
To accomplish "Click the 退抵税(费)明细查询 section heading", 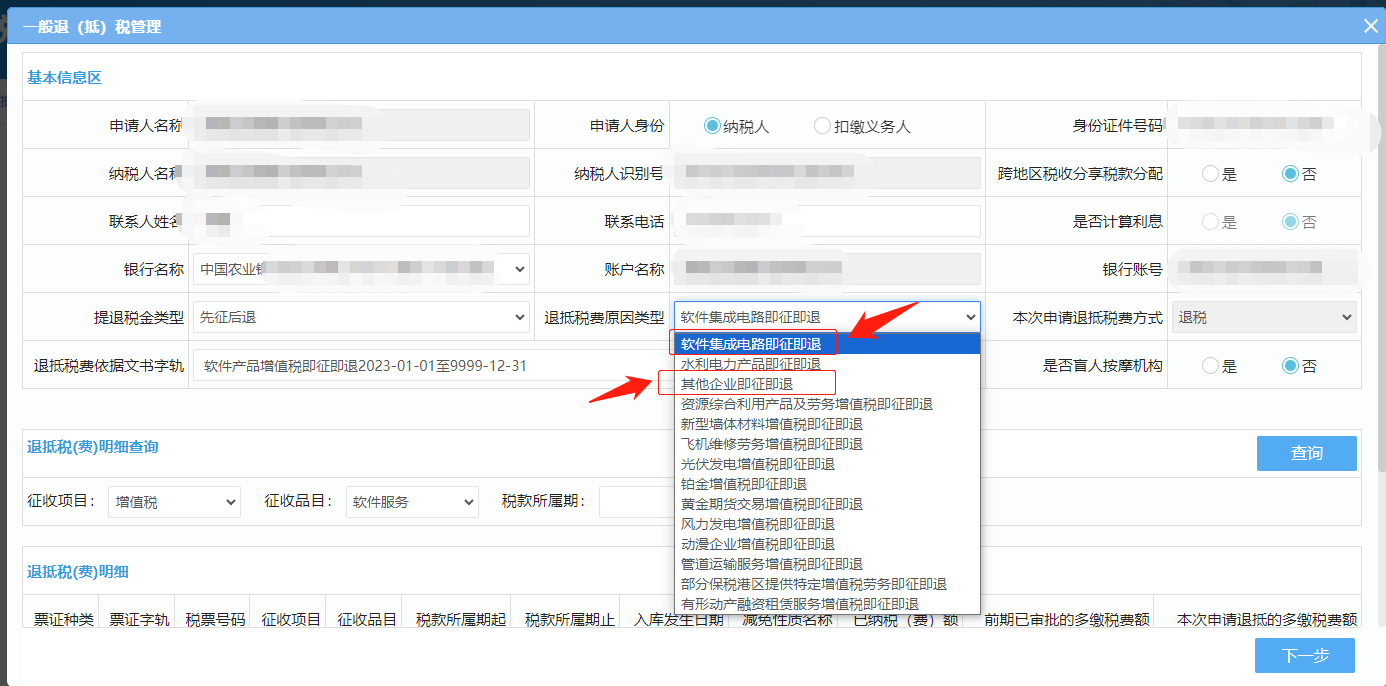I will coord(91,446).
